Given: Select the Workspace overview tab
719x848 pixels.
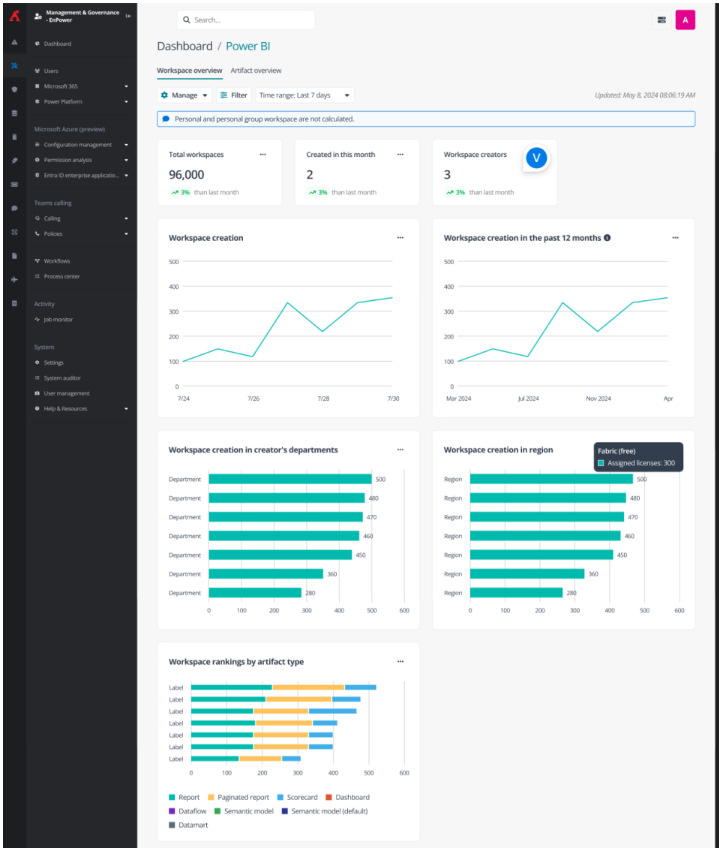Looking at the screenshot, I should 189,71.
